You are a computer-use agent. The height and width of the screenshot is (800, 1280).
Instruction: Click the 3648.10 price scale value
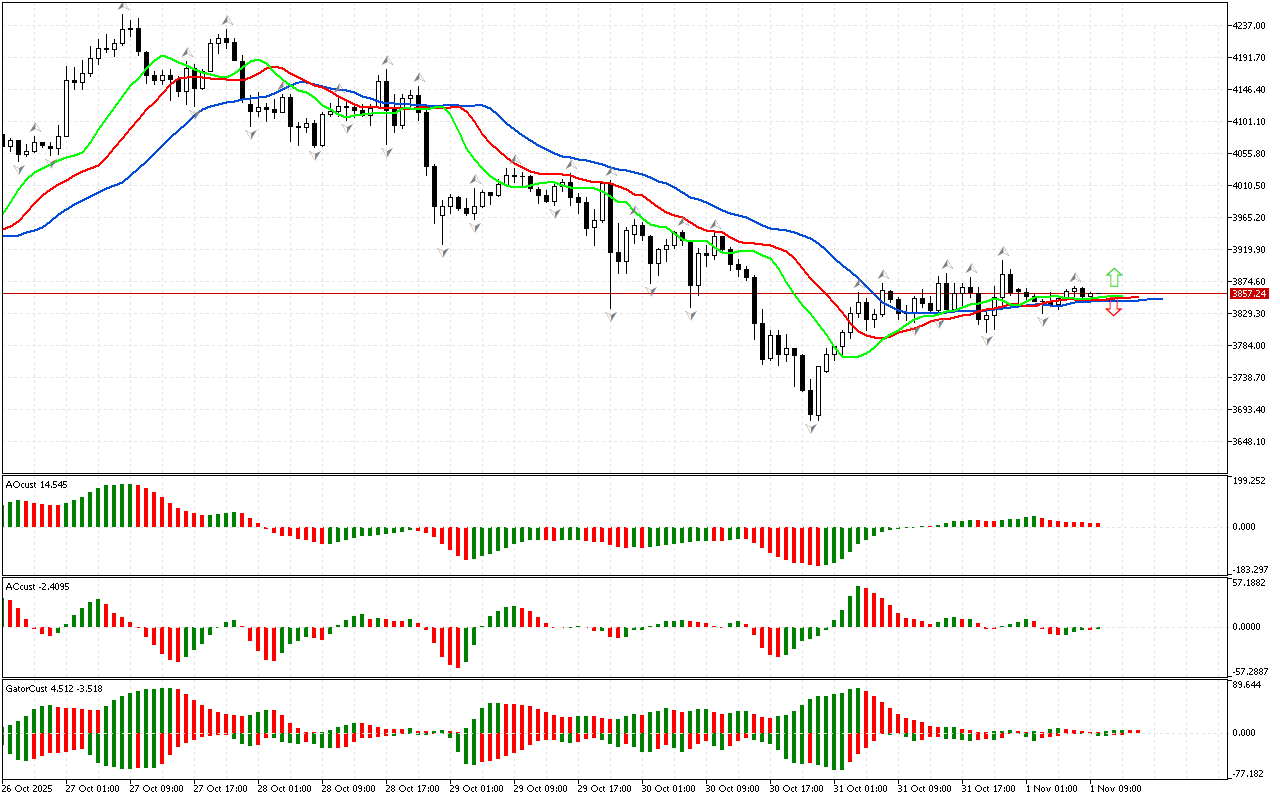tap(1249, 442)
